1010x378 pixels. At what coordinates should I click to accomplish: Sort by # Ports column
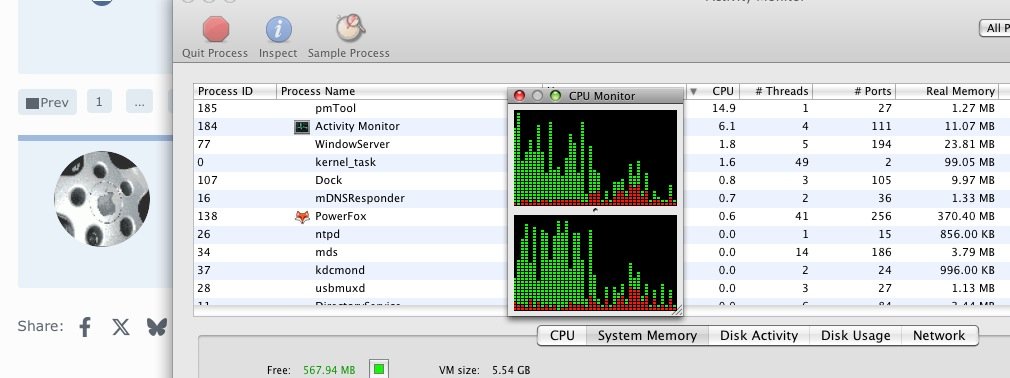pyautogui.click(x=854, y=91)
